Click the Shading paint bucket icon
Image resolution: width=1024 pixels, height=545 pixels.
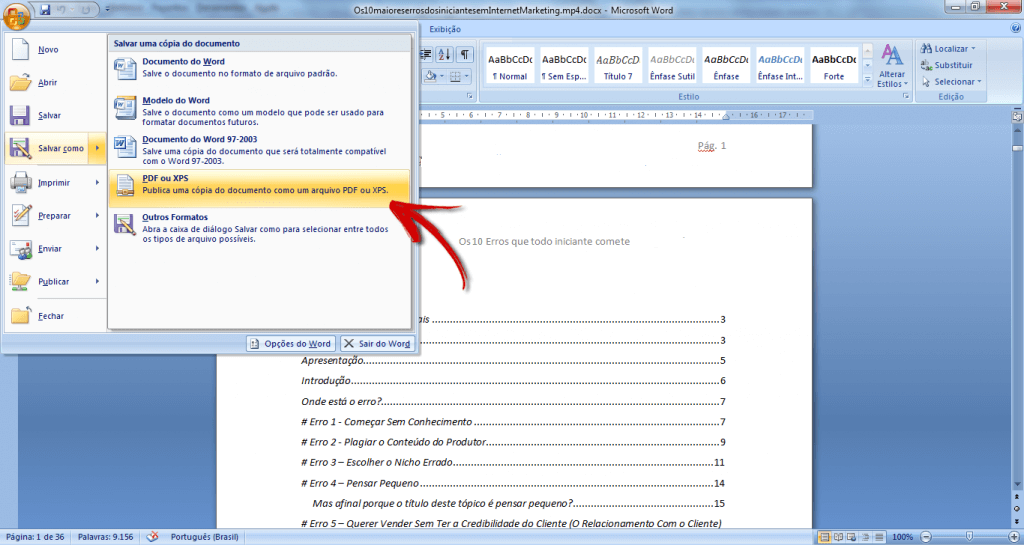coord(430,76)
